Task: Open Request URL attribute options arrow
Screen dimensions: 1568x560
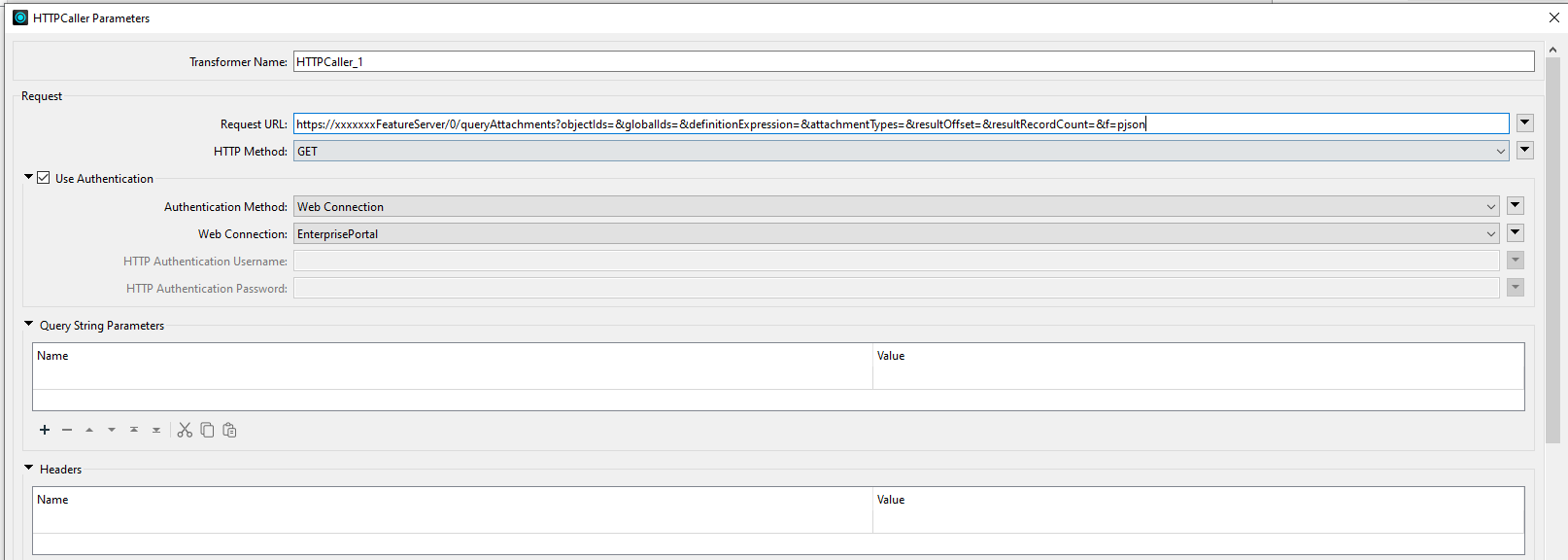Action: (x=1525, y=122)
